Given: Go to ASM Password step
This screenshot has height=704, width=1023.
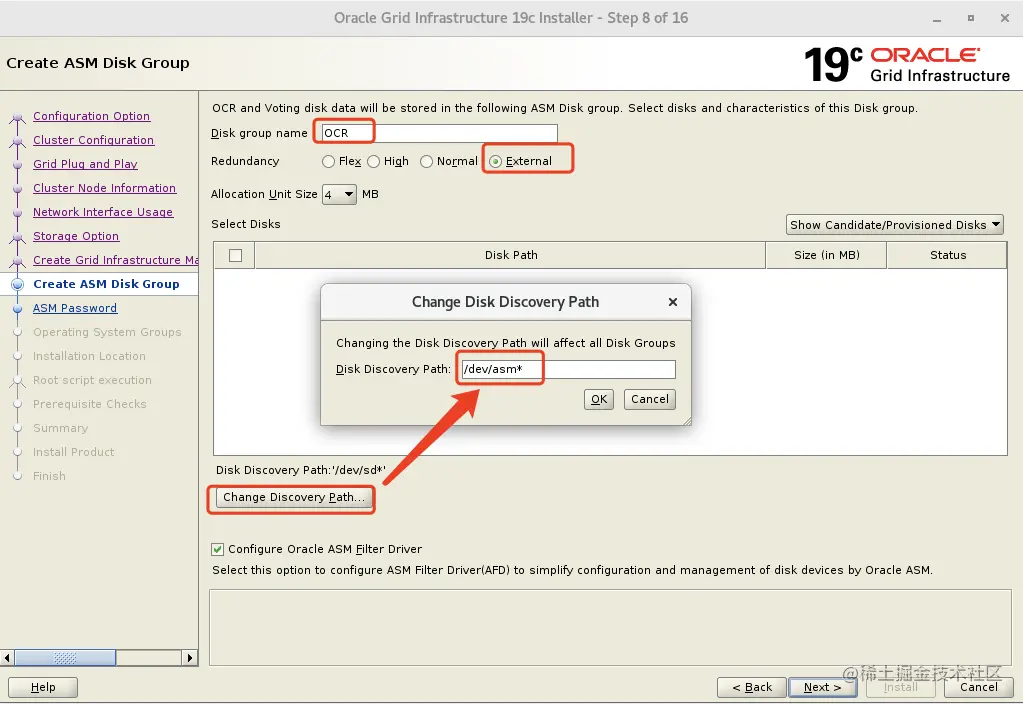Looking at the screenshot, I should pos(75,308).
